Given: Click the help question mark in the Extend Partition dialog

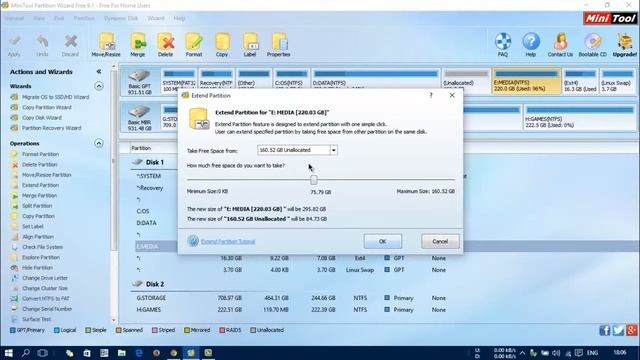Looking at the screenshot, I should [431, 95].
